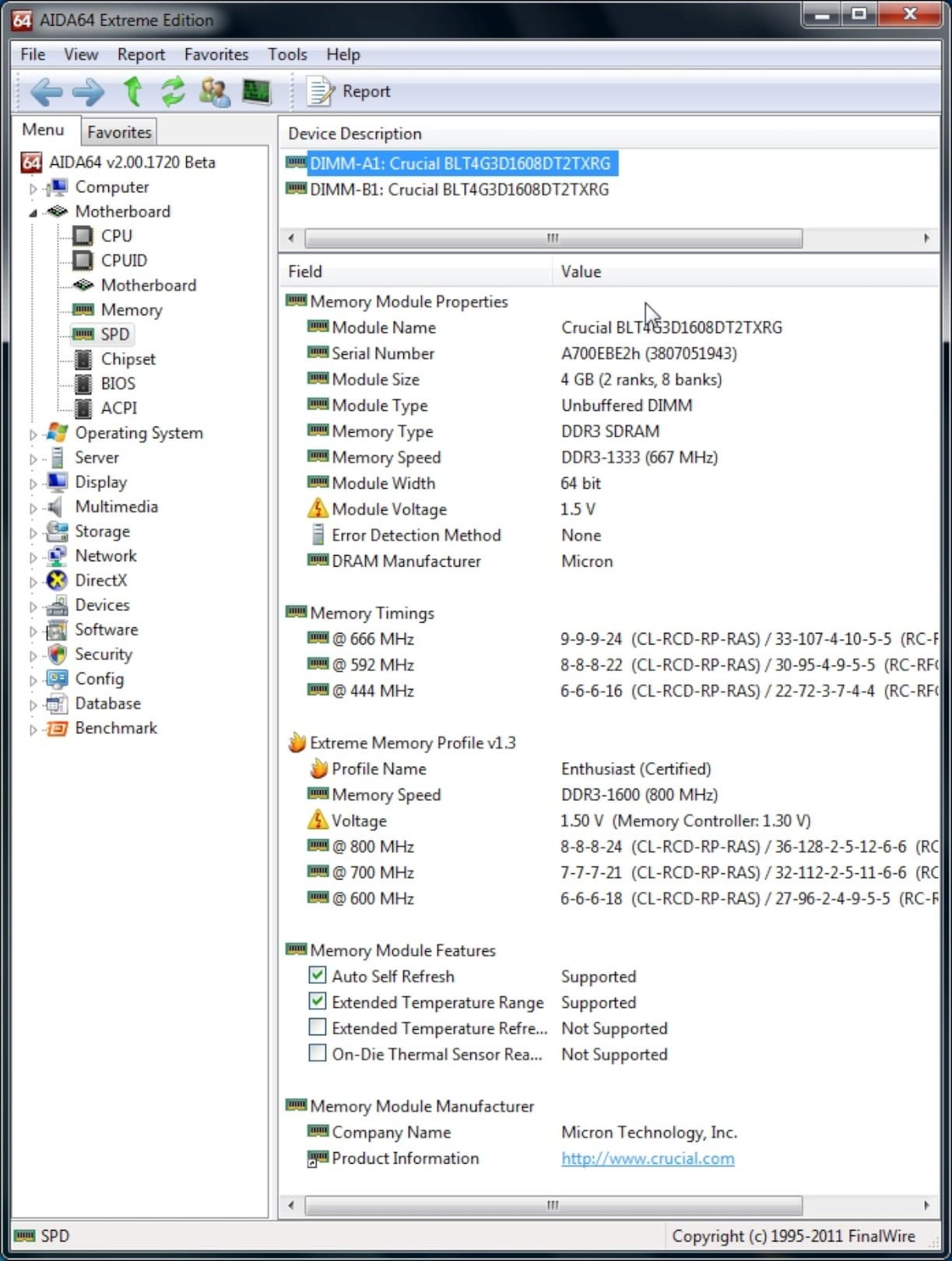
Task: Click the Multimedia speaker icon
Action: (x=55, y=507)
